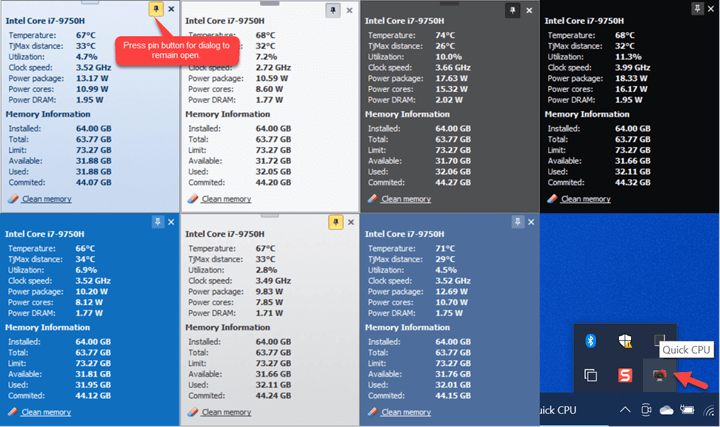This screenshot has width=720, height=427.
Task: Toggle pin on panel with 4.7% utilization
Action: [x=156, y=9]
